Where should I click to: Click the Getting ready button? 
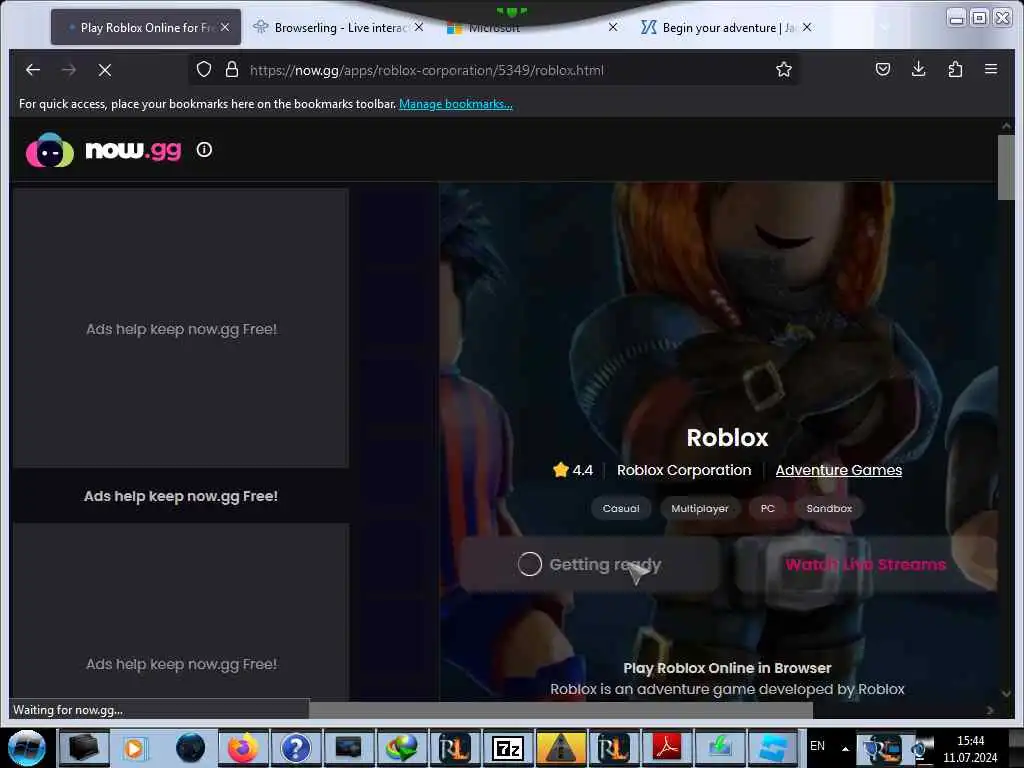click(589, 564)
